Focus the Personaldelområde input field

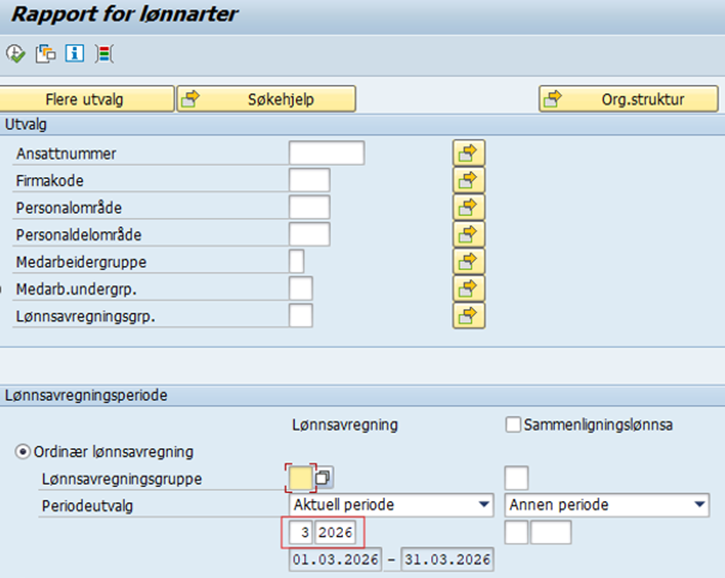click(x=309, y=234)
